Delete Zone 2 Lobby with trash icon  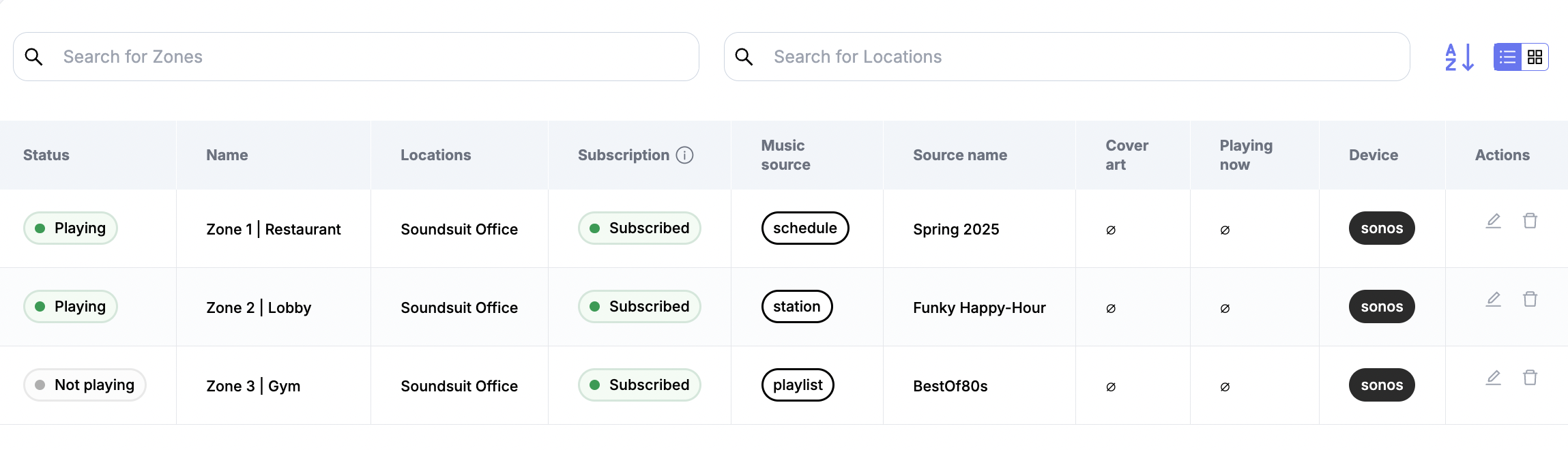point(1530,299)
